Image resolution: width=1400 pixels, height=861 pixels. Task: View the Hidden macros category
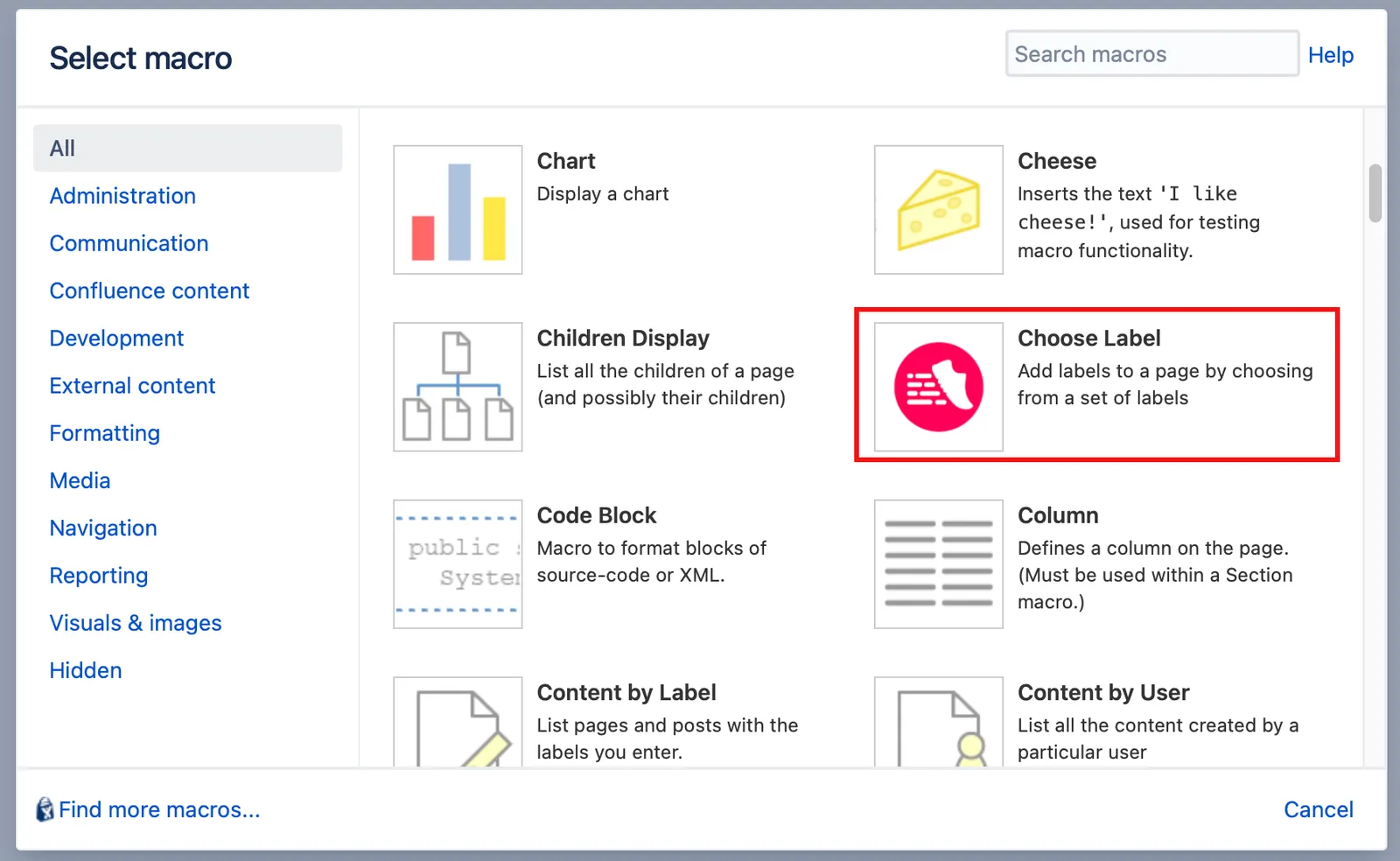[86, 670]
